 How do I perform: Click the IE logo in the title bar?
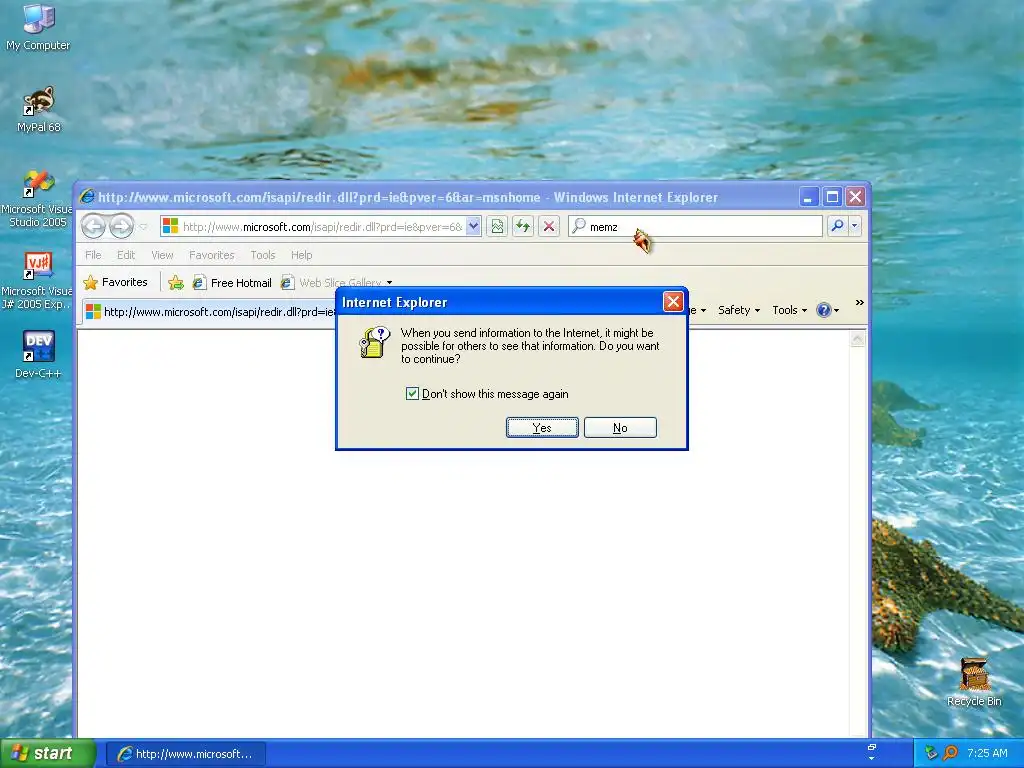(87, 197)
